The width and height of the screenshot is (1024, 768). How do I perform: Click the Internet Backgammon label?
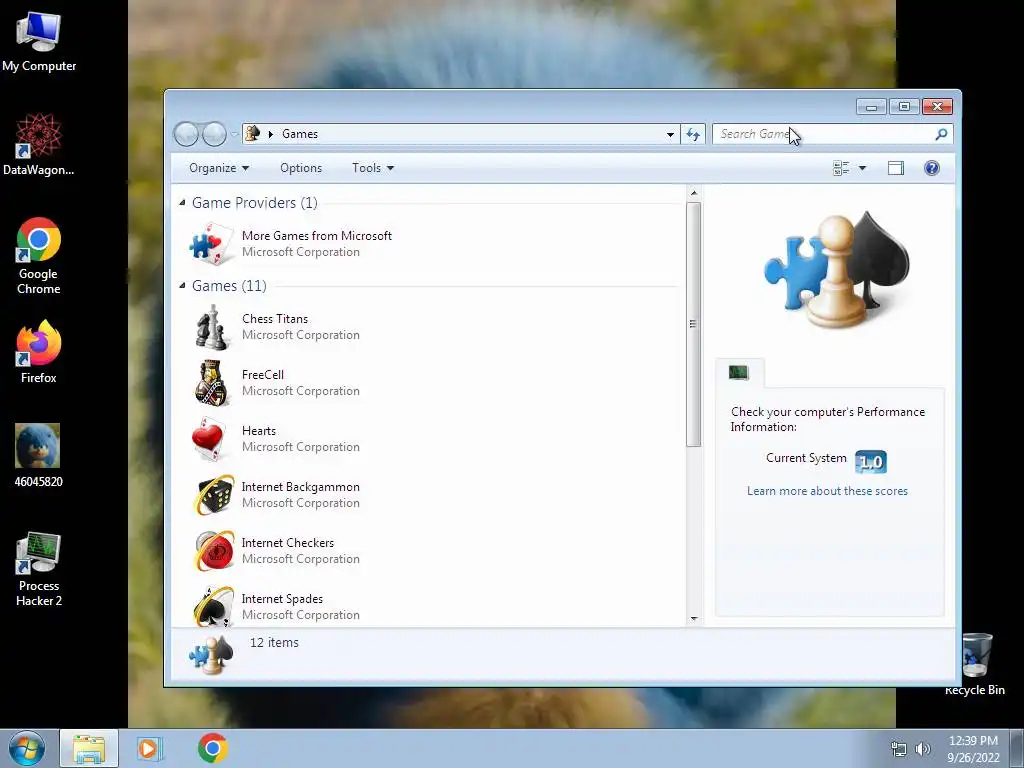300,487
